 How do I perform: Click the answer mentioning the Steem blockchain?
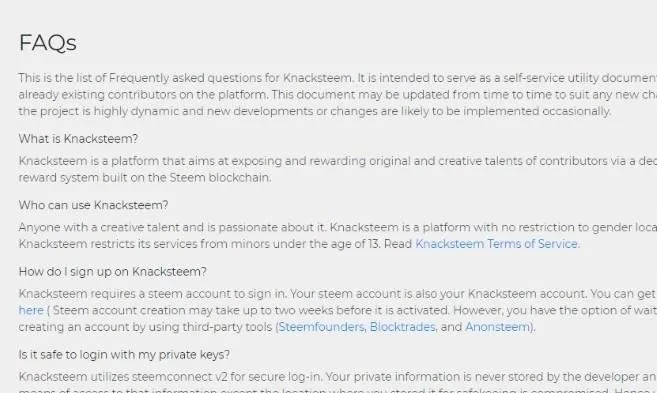point(338,169)
